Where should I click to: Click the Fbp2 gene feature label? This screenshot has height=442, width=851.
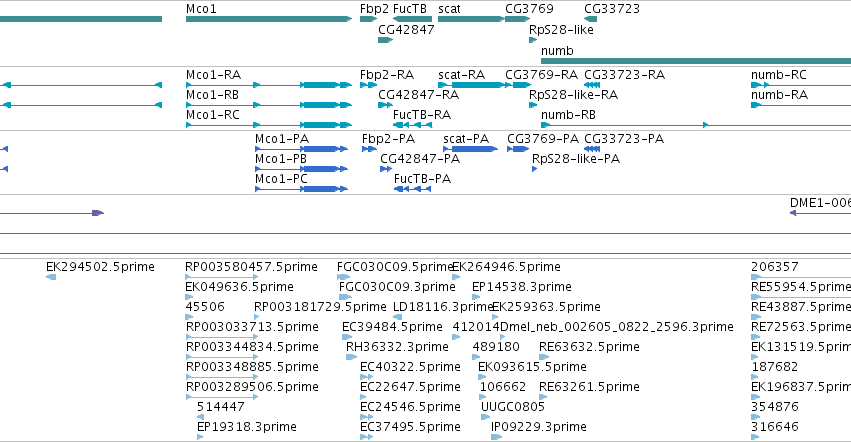point(374,9)
